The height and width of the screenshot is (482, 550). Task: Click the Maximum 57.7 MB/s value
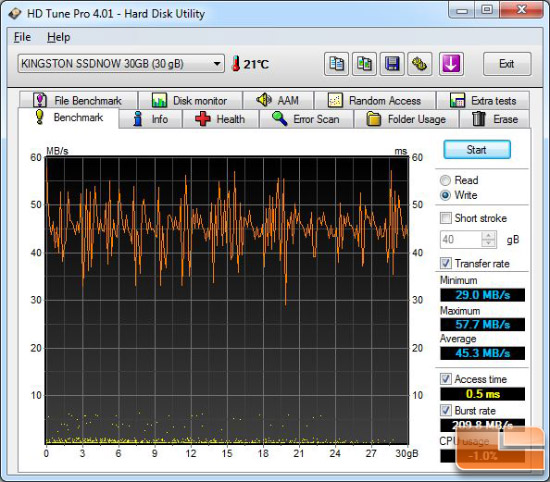point(482,324)
